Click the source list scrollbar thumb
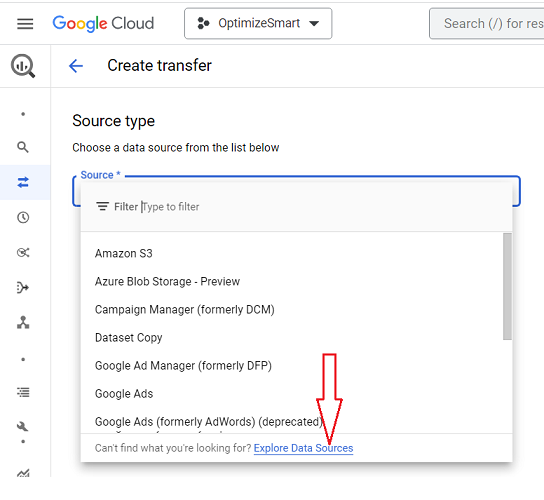This screenshot has height=500, width=544. (507, 286)
